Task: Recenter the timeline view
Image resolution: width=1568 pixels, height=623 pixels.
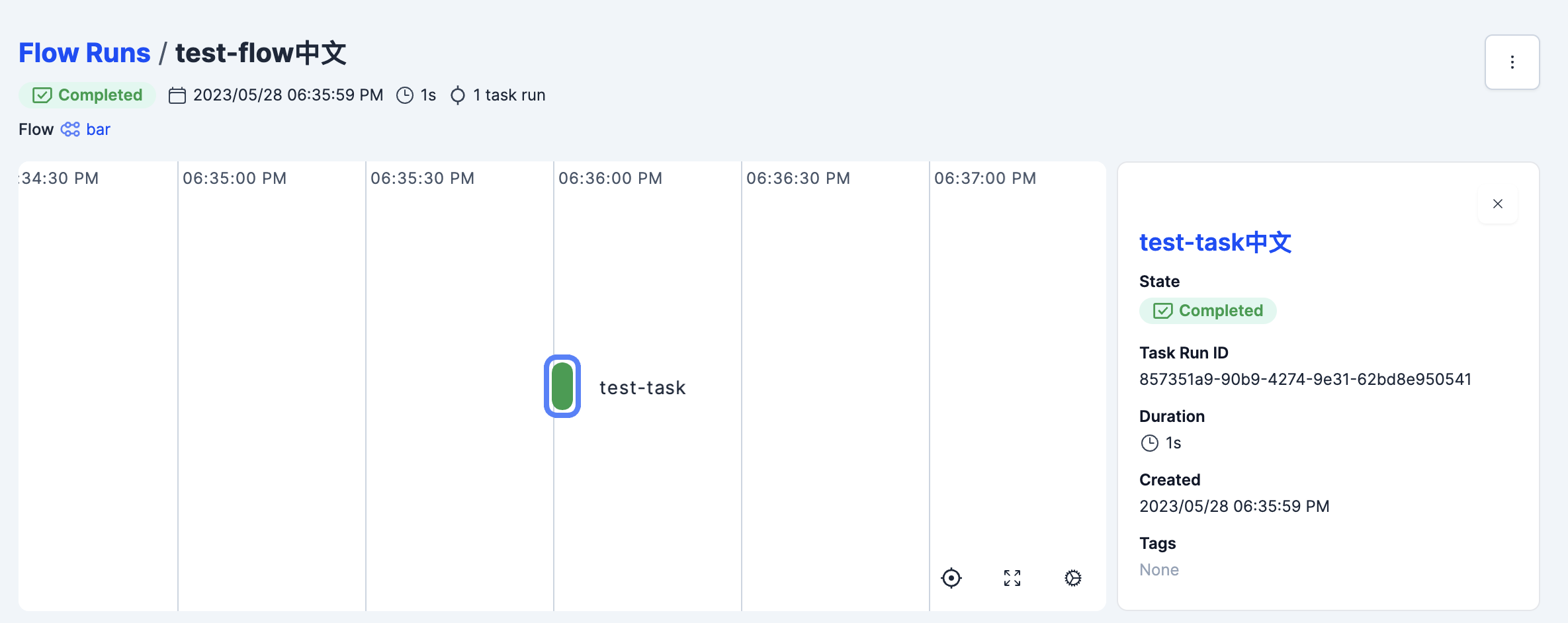Action: (951, 577)
